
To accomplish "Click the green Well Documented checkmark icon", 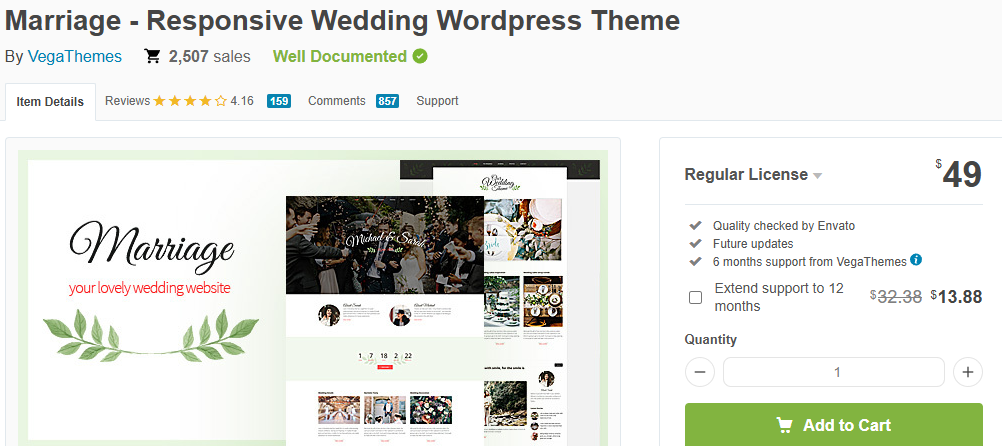I will click(x=420, y=56).
